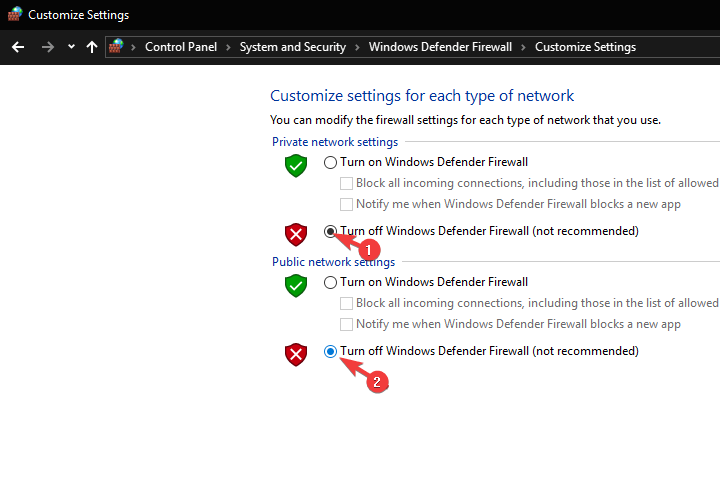This screenshot has width=720, height=480.
Task: Click green shield under Private network settings
Action: tap(296, 166)
